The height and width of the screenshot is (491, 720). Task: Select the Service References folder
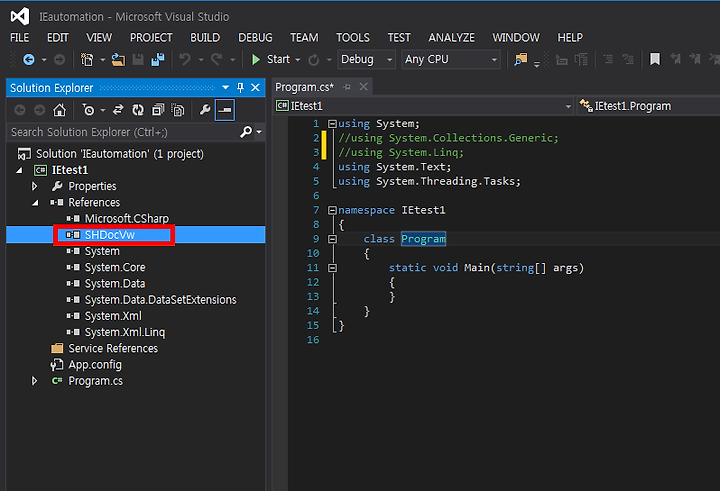113,349
